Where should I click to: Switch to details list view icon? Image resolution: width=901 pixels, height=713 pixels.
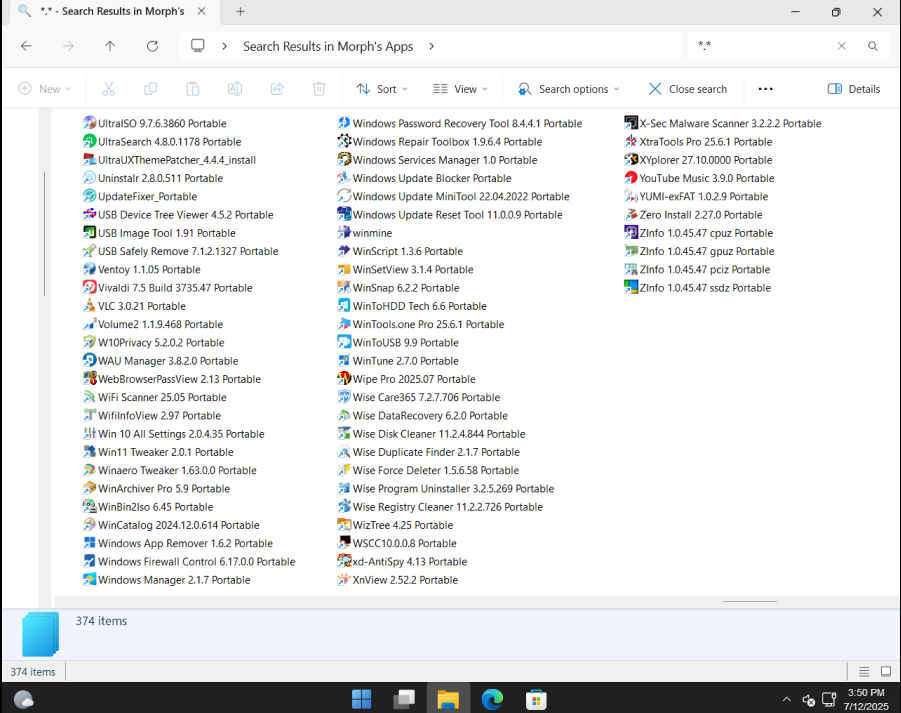(x=864, y=672)
